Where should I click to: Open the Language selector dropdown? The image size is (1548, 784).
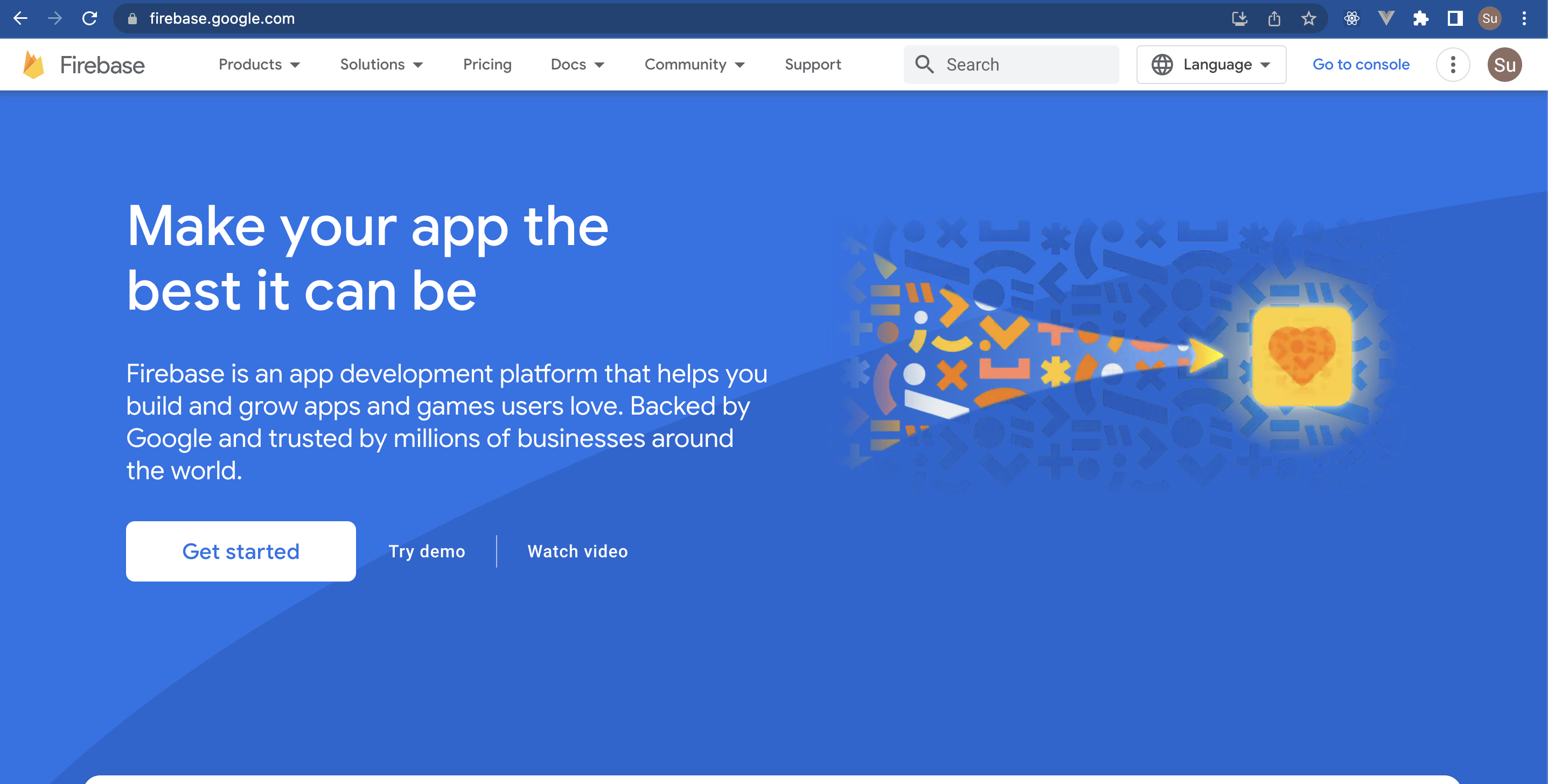[x=1211, y=65]
